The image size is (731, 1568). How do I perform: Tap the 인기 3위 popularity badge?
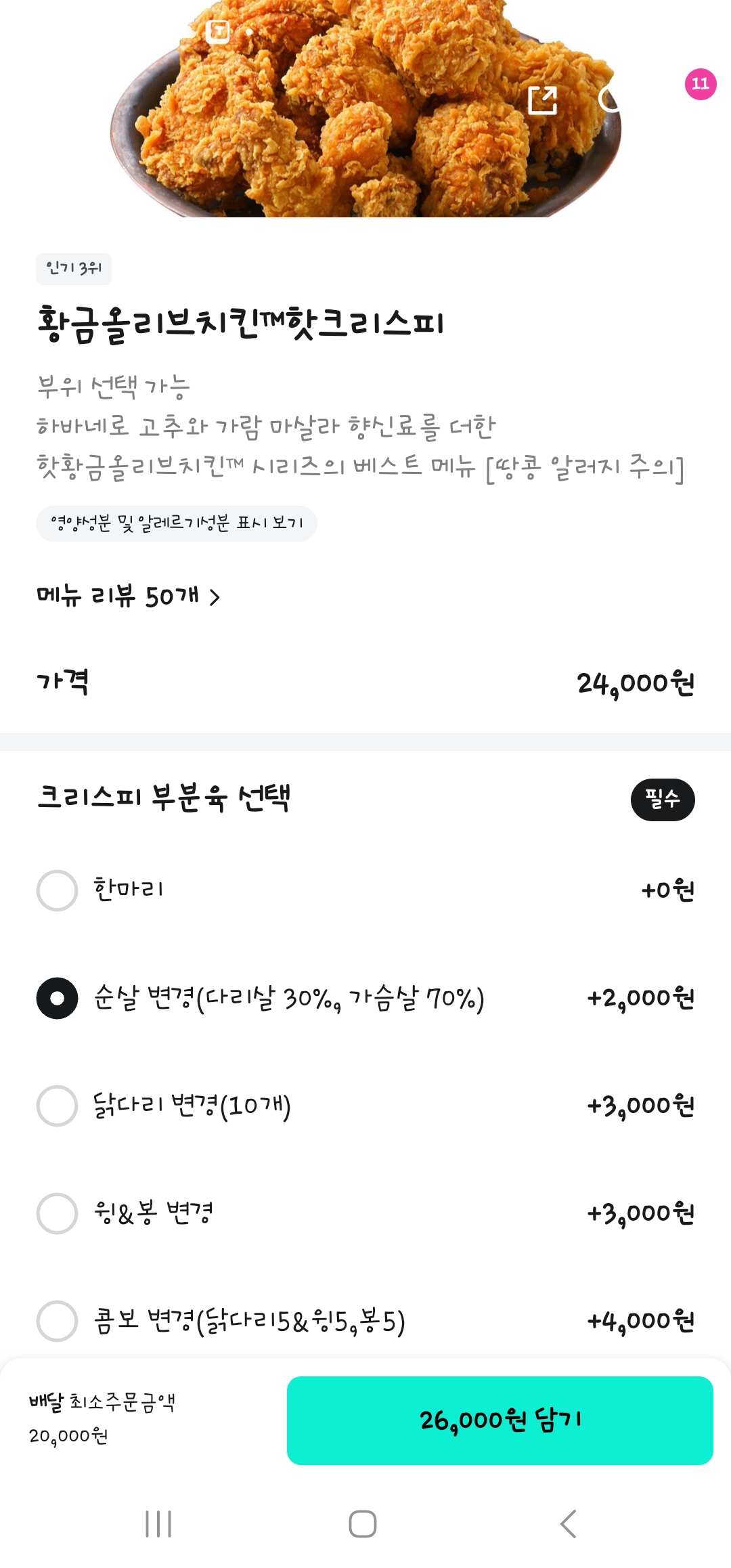click(x=73, y=269)
